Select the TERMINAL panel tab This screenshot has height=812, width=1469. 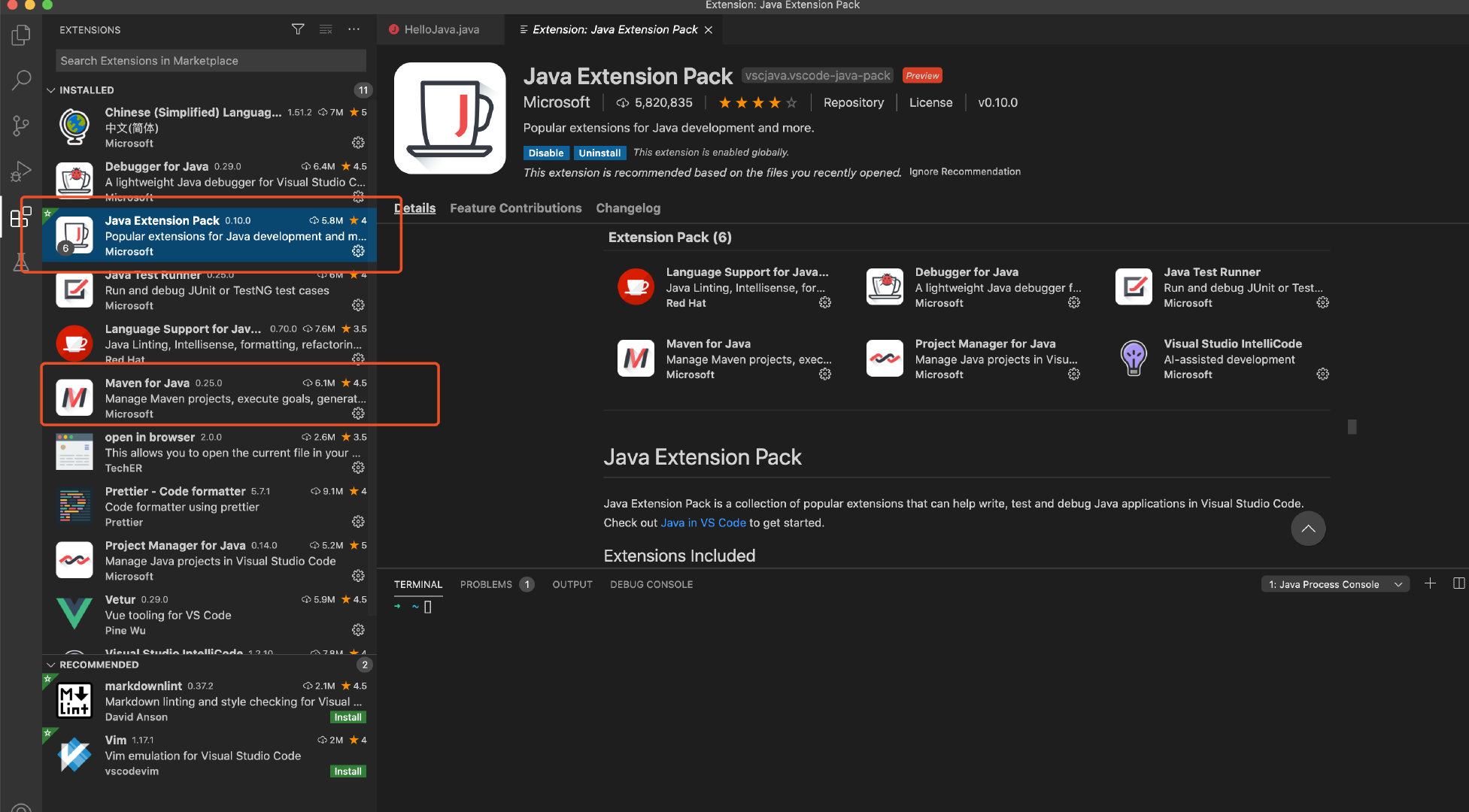point(418,584)
